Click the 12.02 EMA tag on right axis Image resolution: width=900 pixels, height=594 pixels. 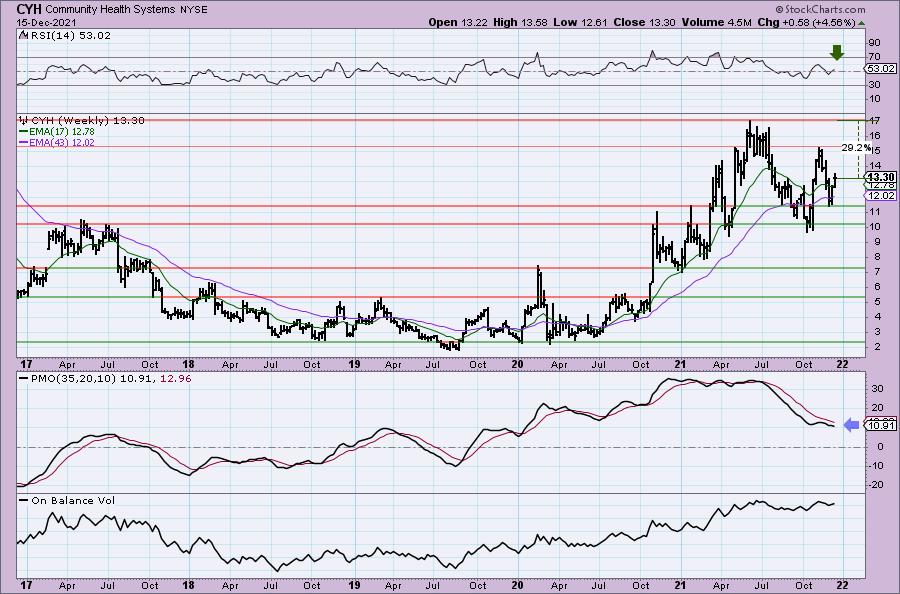point(881,196)
